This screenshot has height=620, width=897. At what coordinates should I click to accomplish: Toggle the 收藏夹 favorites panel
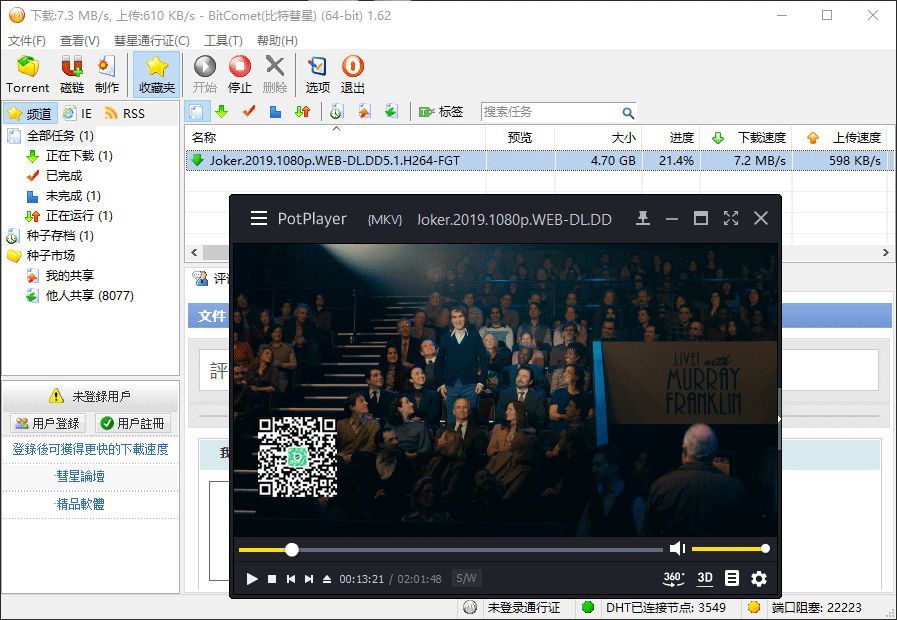point(156,74)
